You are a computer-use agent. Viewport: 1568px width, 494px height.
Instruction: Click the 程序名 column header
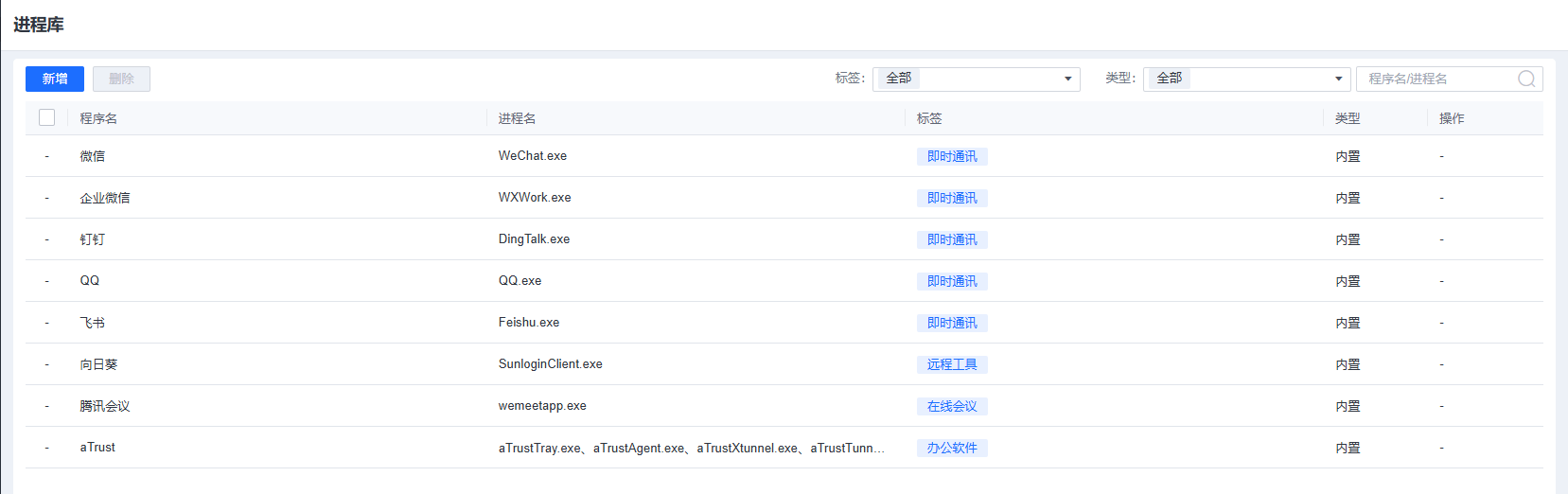(x=98, y=118)
